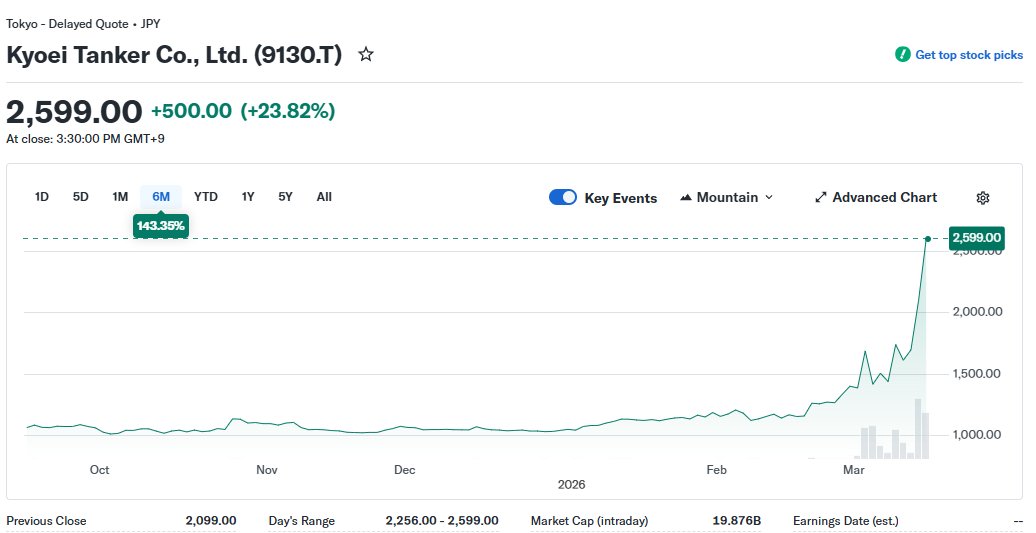The image size is (1036, 533).
Task: Click the At close 3:30:00 PM text
Action: tap(85, 139)
